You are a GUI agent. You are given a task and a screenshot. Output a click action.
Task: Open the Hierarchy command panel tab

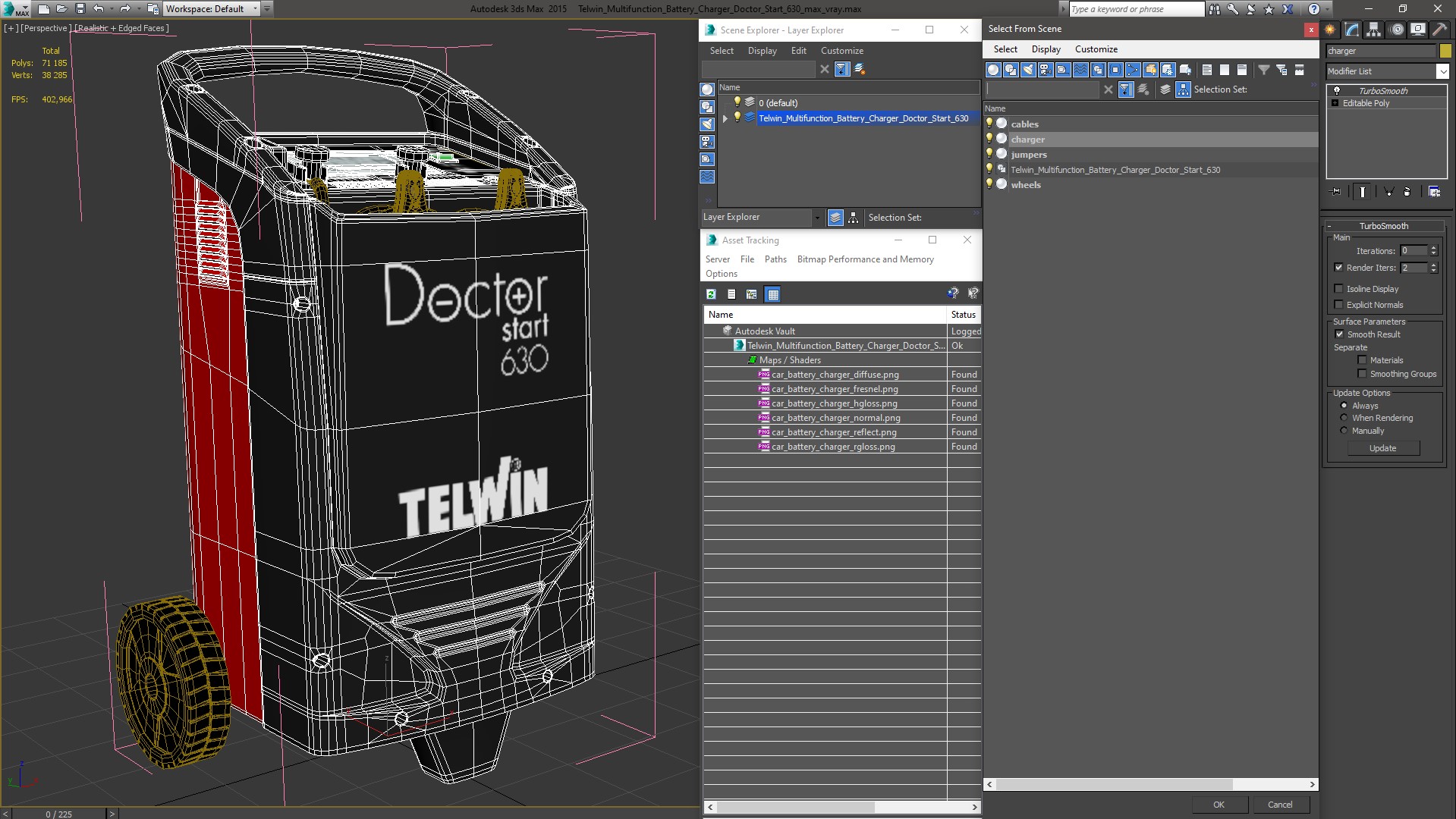click(1374, 30)
